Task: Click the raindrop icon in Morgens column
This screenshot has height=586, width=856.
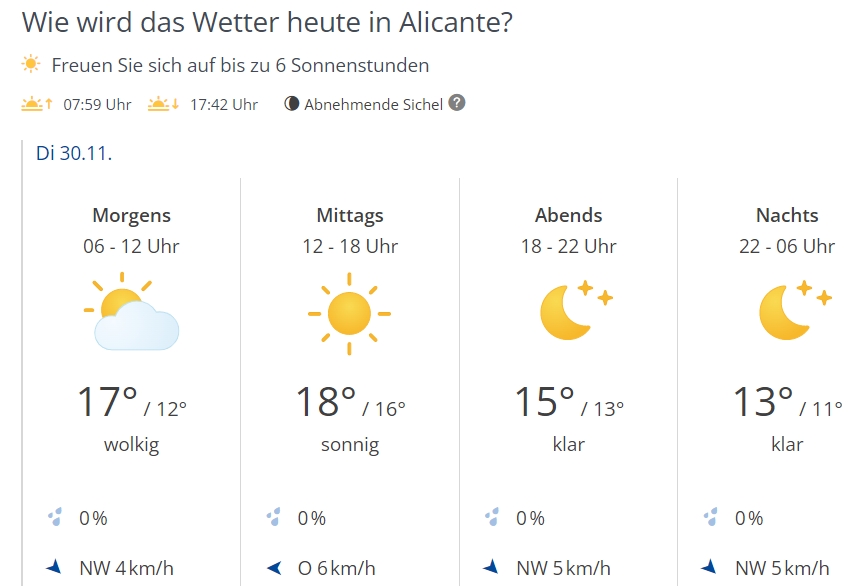Action: point(55,518)
